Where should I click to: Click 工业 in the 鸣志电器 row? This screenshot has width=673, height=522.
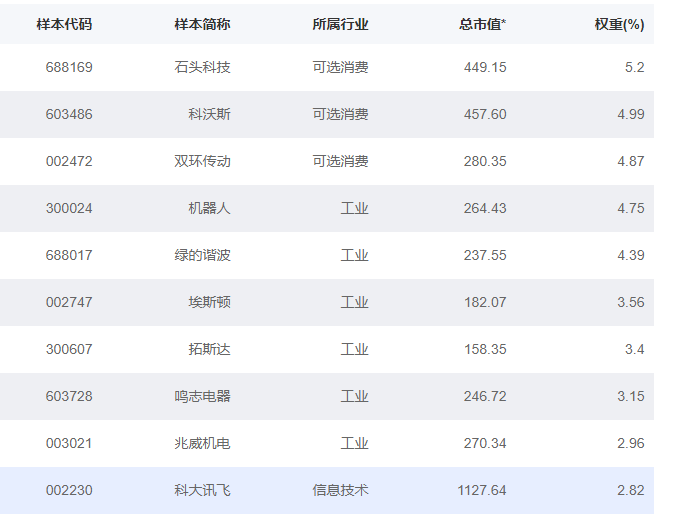coord(355,396)
